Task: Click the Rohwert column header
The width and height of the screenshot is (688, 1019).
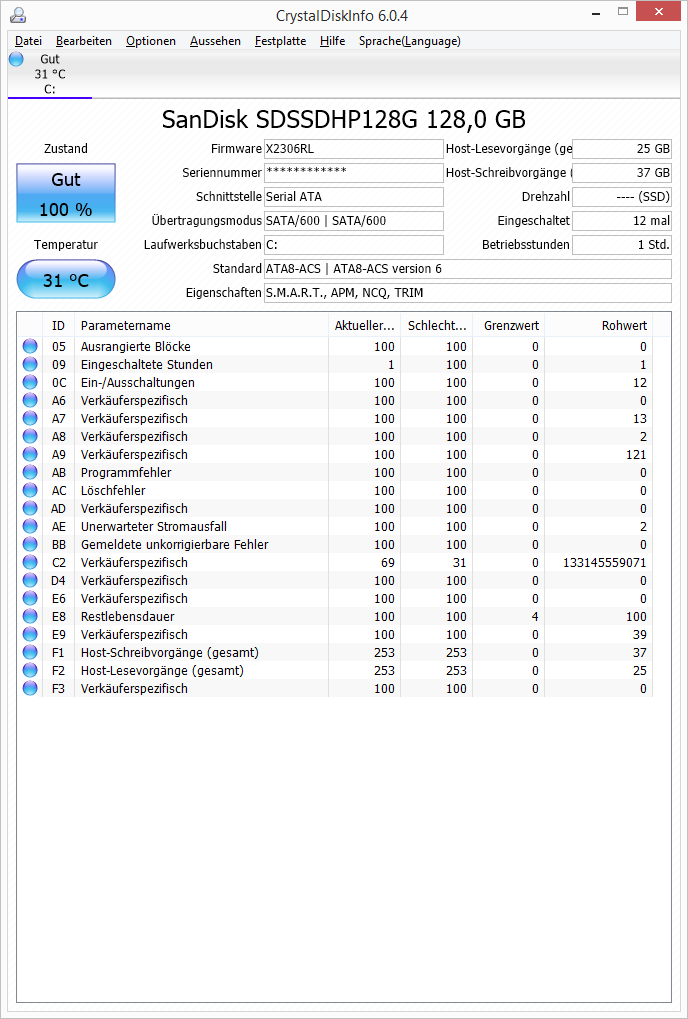Action: 598,326
